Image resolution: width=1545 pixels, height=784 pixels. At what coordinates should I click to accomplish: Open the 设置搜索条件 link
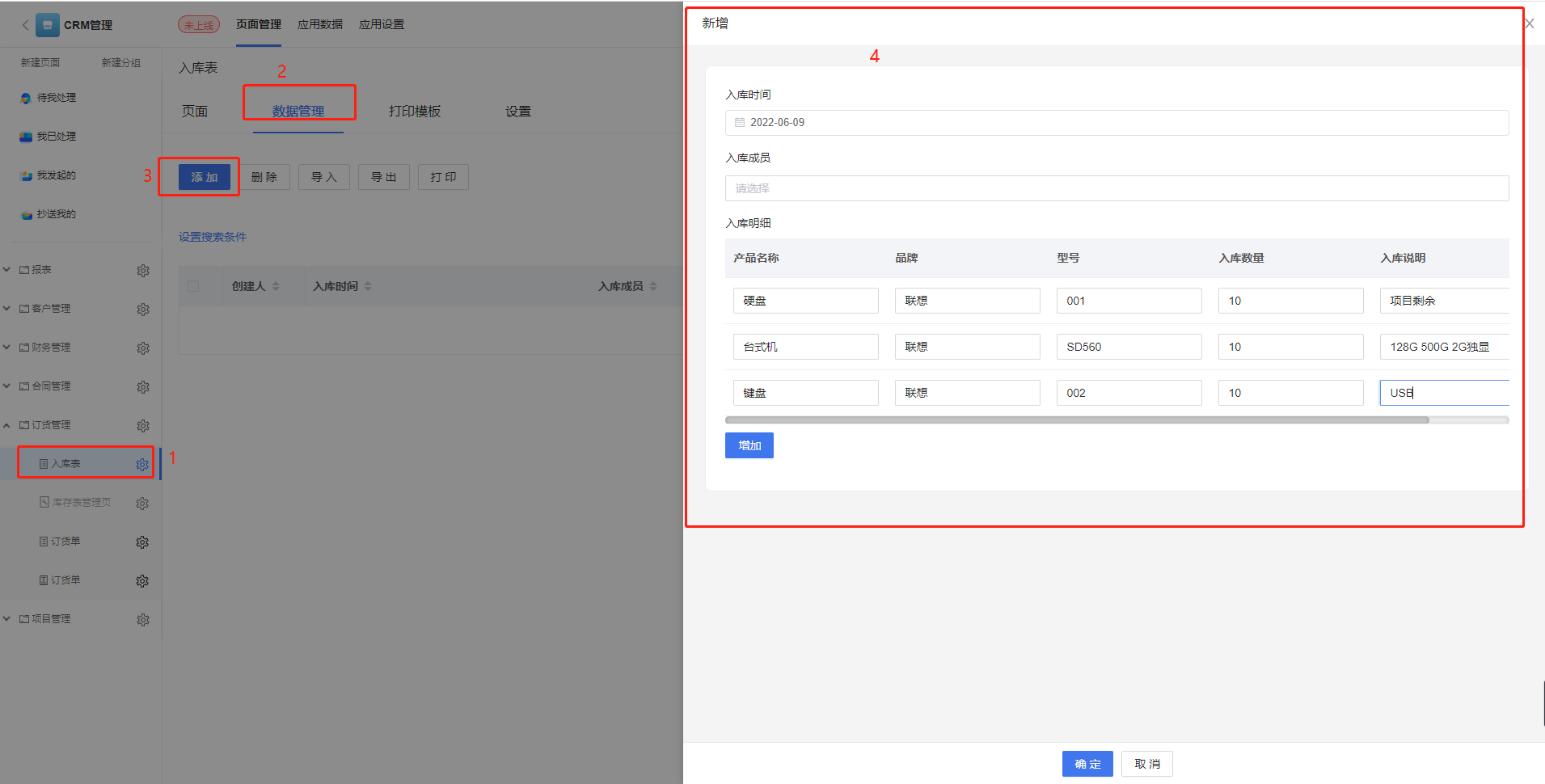pos(213,237)
